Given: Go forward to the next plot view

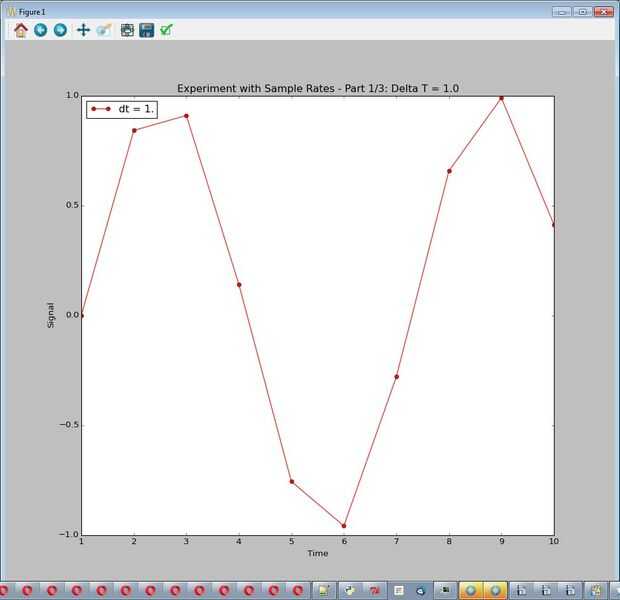Looking at the screenshot, I should (x=60, y=30).
